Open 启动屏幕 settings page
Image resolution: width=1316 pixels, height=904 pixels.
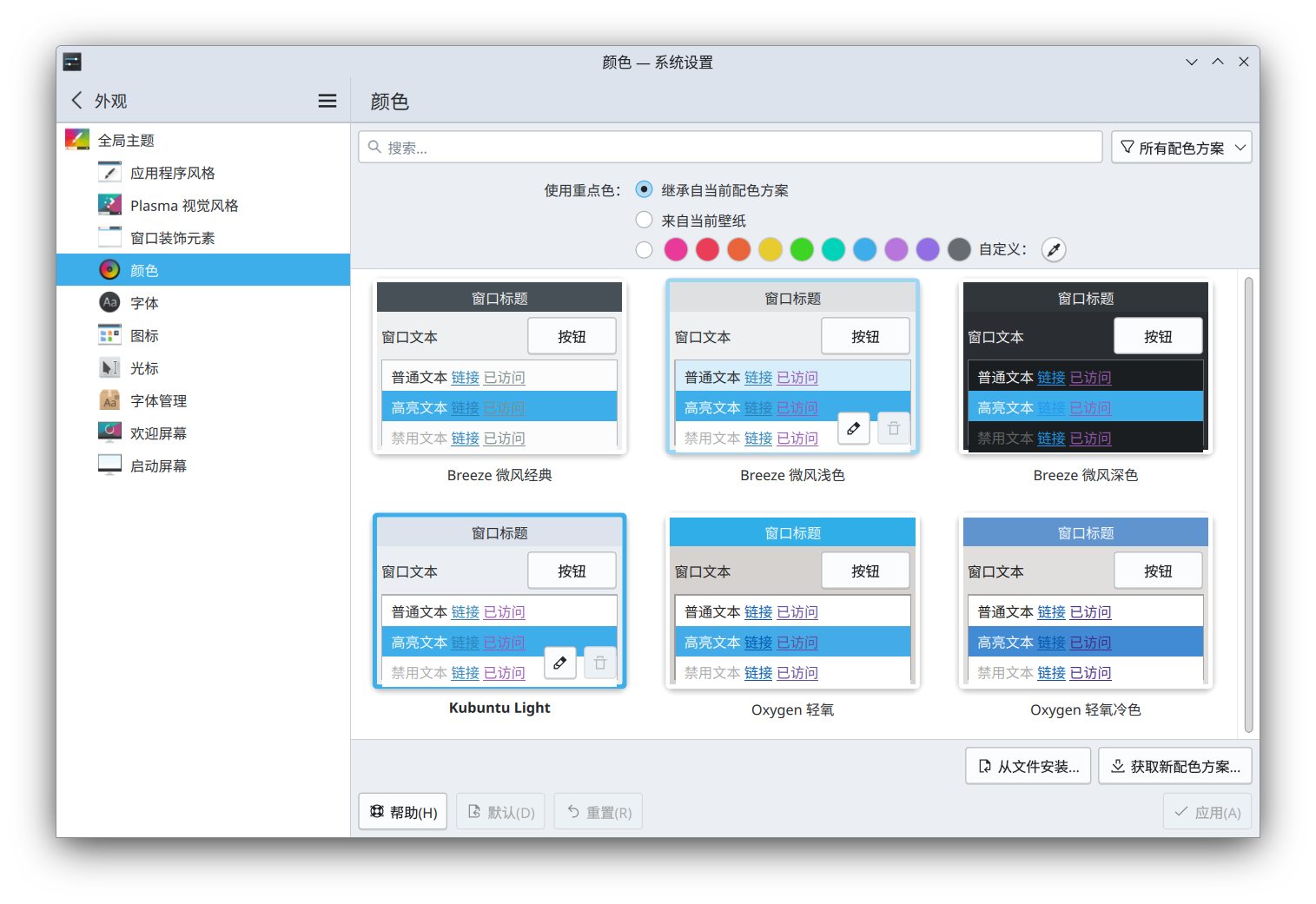[203, 465]
